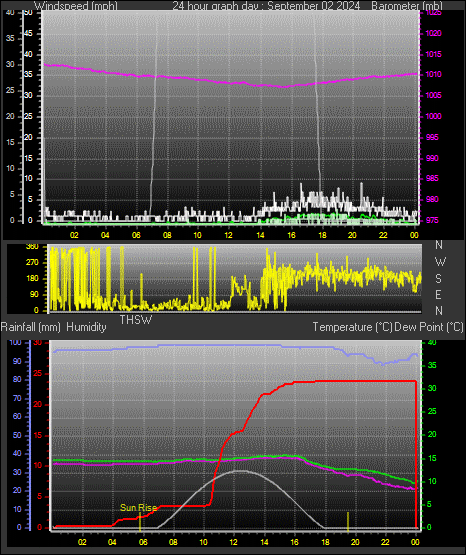Click the S wind direction letter
The width and height of the screenshot is (466, 555).
tap(438, 279)
